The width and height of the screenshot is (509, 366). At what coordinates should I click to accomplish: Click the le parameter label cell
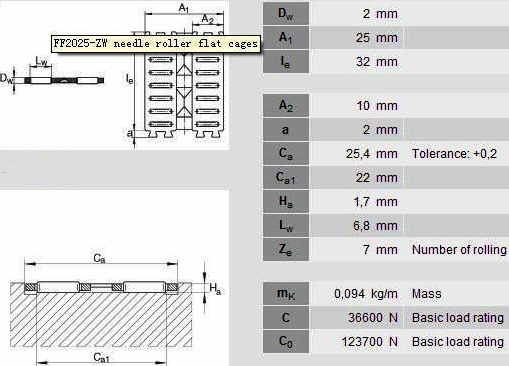286,62
